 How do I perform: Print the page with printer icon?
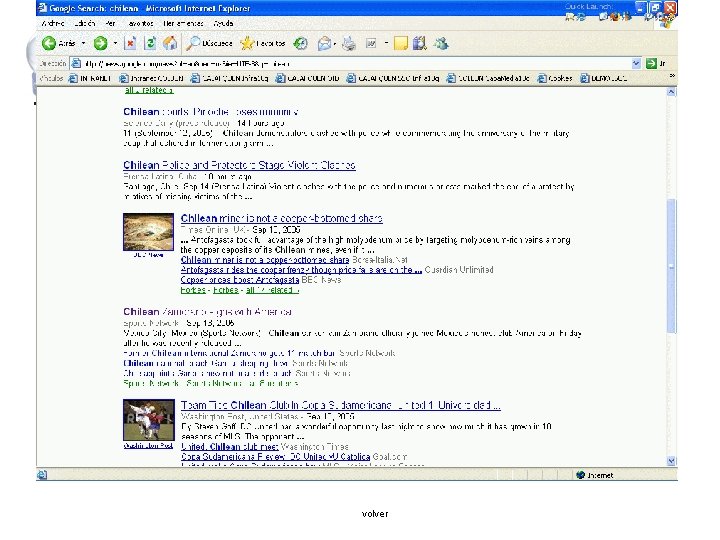[x=349, y=44]
